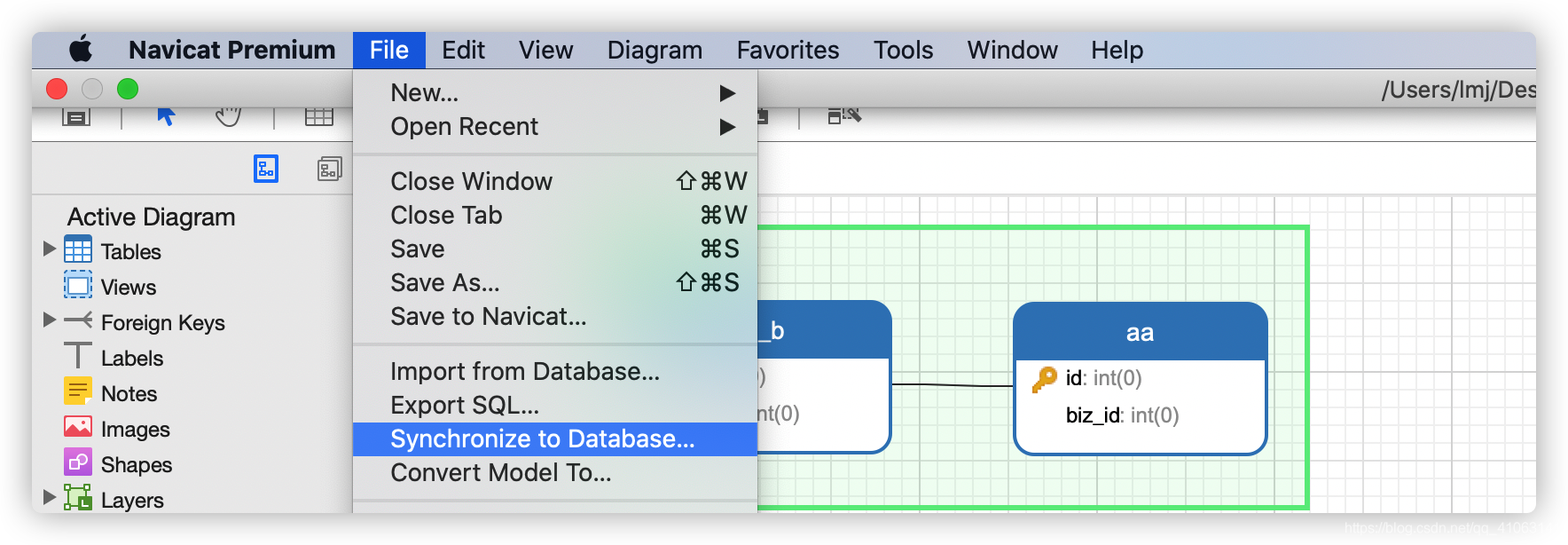Screen dimensions: 1568x545
Task: Select the biz_id: int(0) field in aa
Action: coord(1123,415)
